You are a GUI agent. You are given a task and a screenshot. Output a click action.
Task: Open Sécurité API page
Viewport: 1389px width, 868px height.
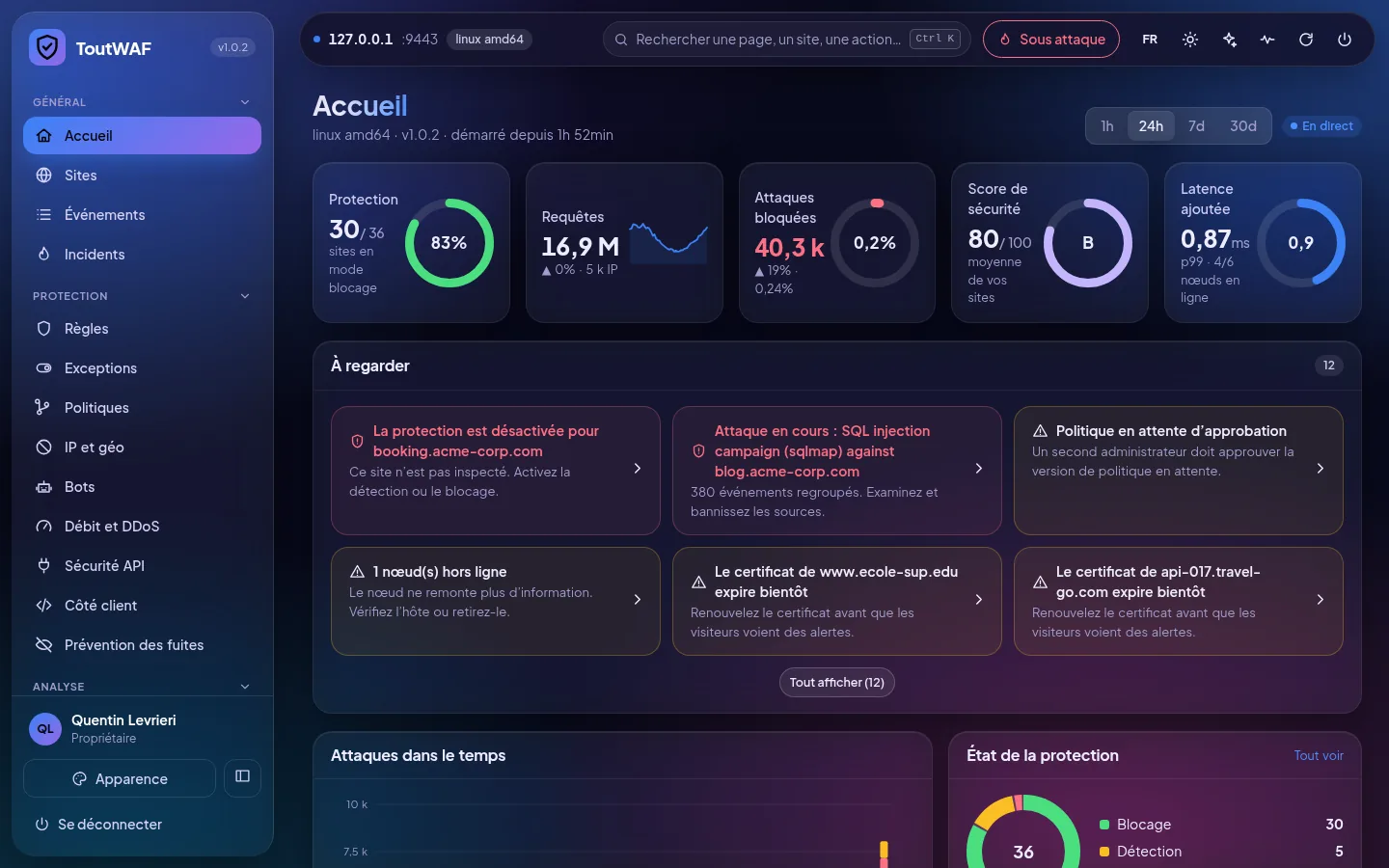pos(142,566)
